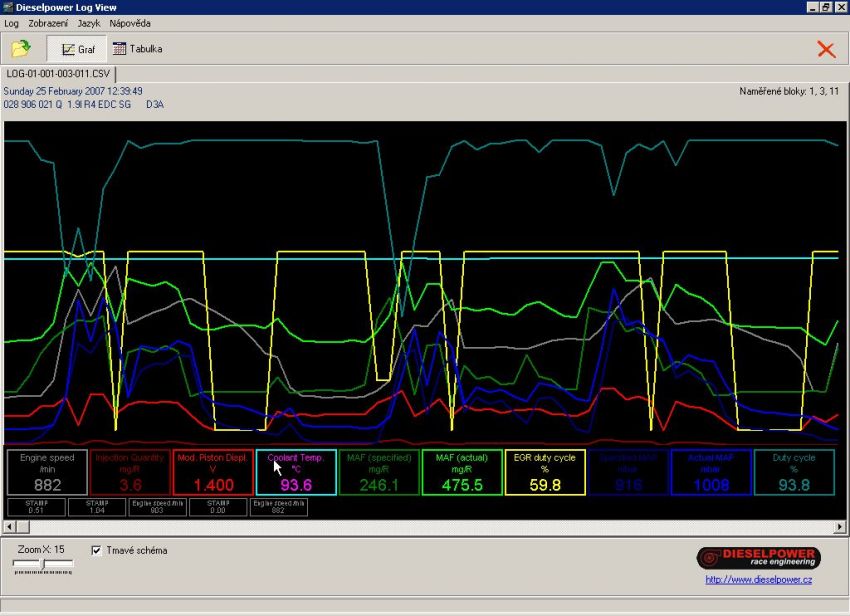
Task: Select the LOG-01-001-003-011.CSV tab
Action: [x=59, y=74]
